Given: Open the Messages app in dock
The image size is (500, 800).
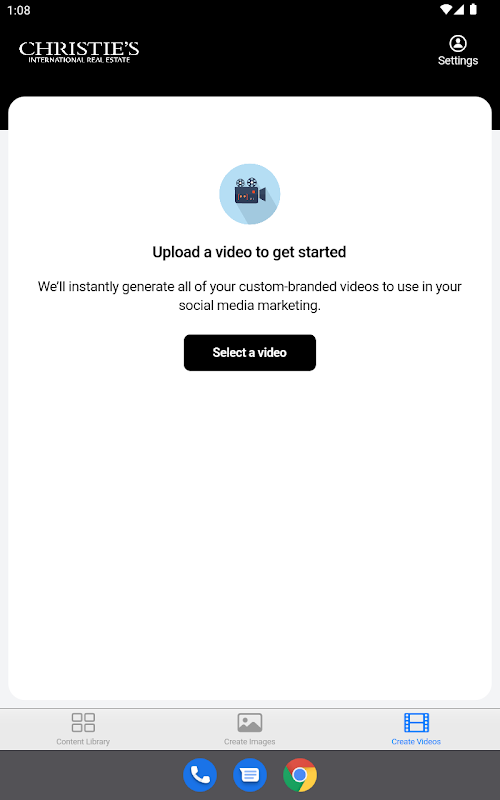Looking at the screenshot, I should (249, 775).
